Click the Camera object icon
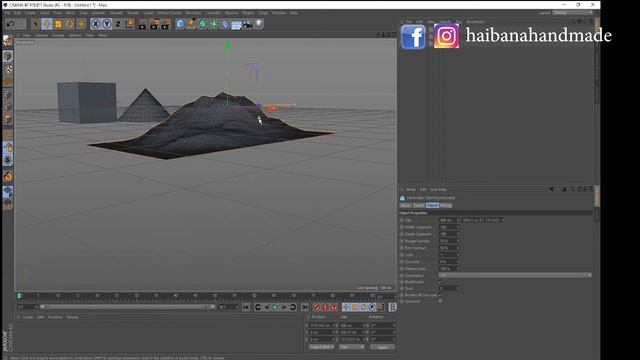This screenshot has width=640, height=360. (248, 24)
